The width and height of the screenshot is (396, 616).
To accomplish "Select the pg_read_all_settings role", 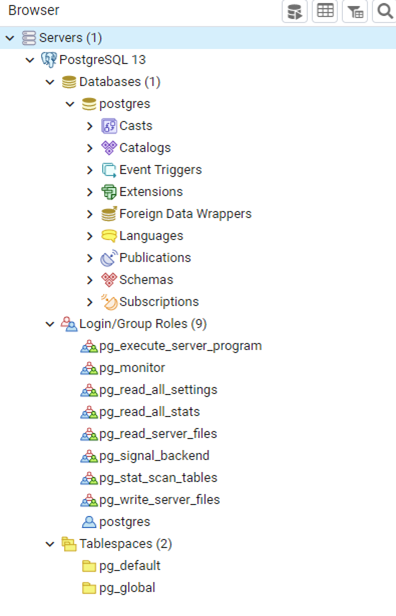I will pos(158,390).
